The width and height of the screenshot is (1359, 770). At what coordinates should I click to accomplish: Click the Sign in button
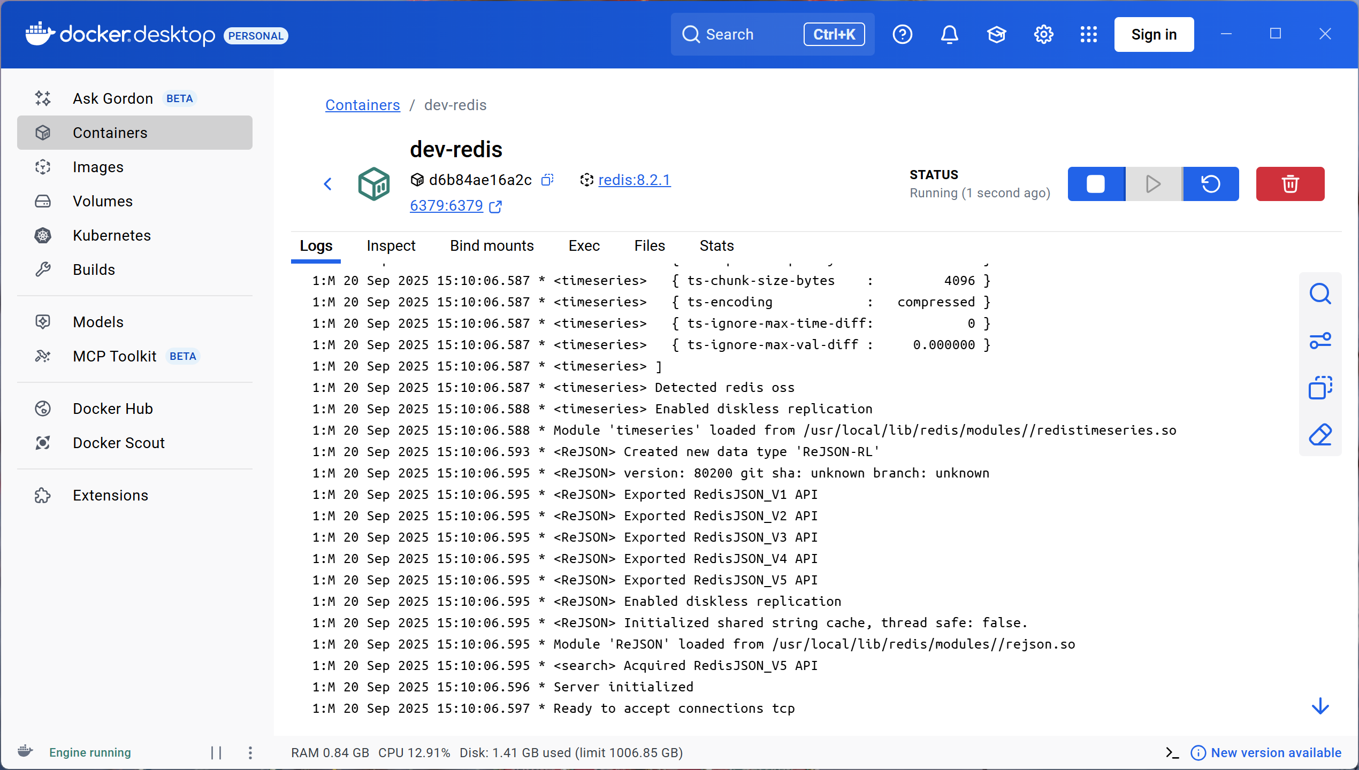coord(1154,34)
